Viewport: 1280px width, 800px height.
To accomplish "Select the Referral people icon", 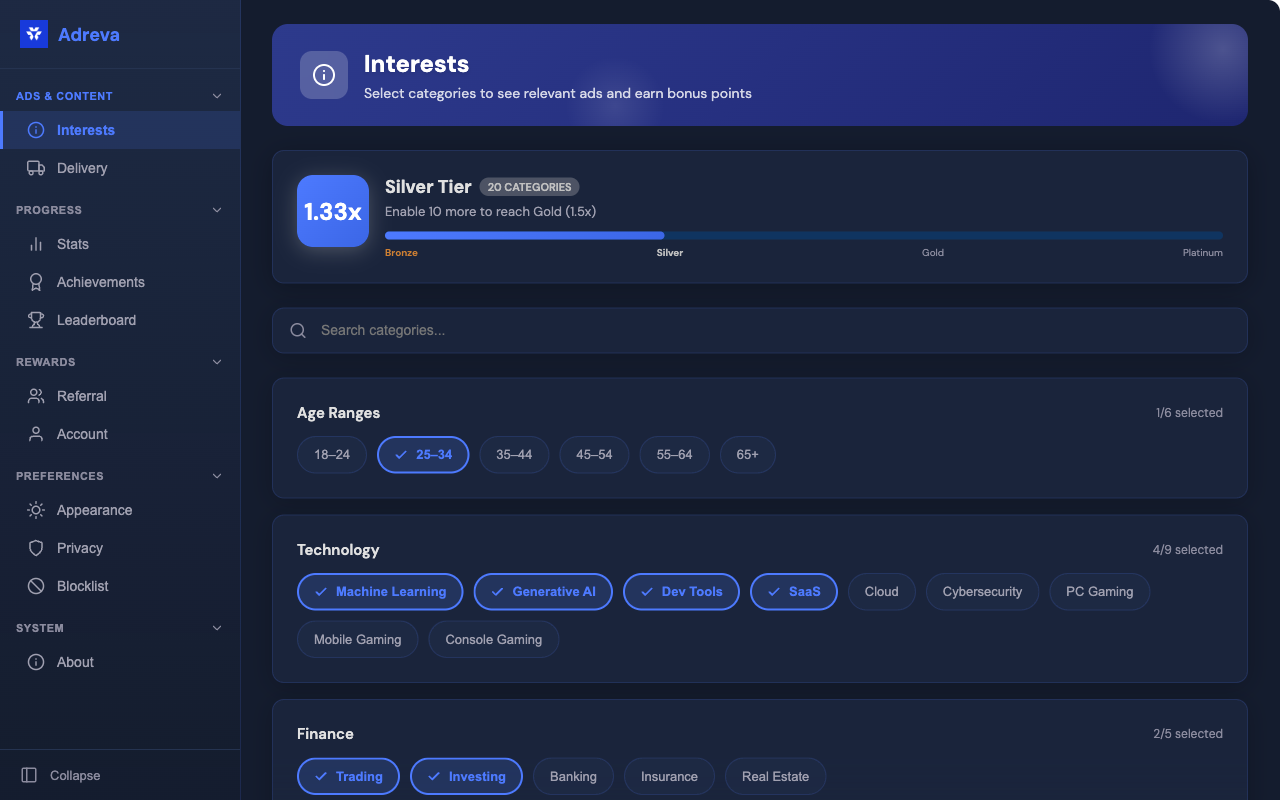I will point(36,396).
